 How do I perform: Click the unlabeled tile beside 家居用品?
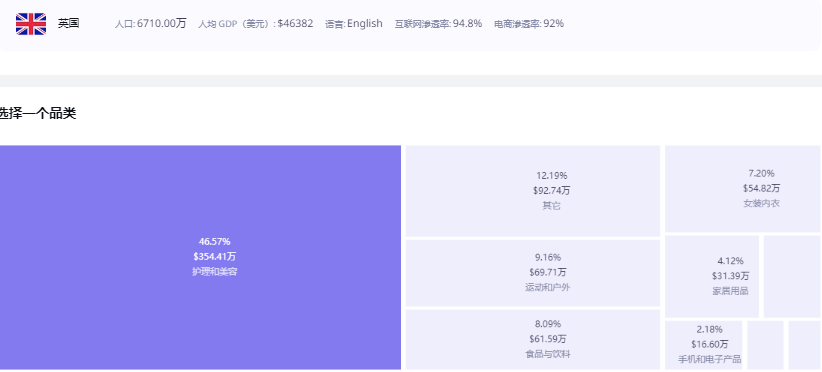pos(792,276)
